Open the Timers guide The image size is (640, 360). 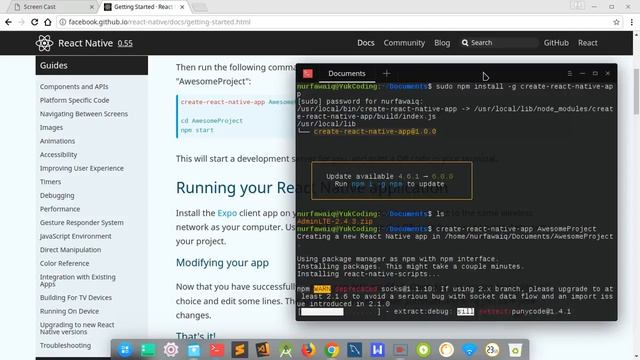click(x=50, y=182)
